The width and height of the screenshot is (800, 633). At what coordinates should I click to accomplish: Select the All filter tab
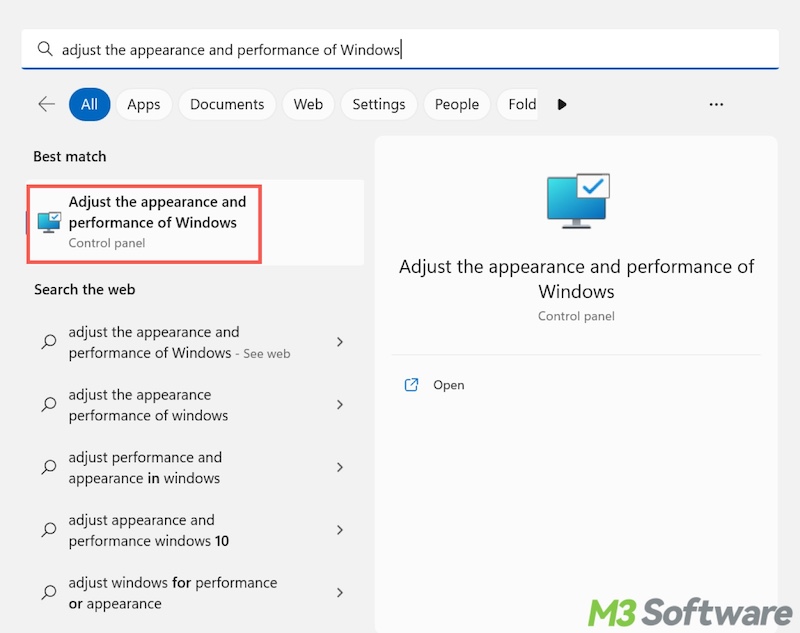(x=89, y=104)
